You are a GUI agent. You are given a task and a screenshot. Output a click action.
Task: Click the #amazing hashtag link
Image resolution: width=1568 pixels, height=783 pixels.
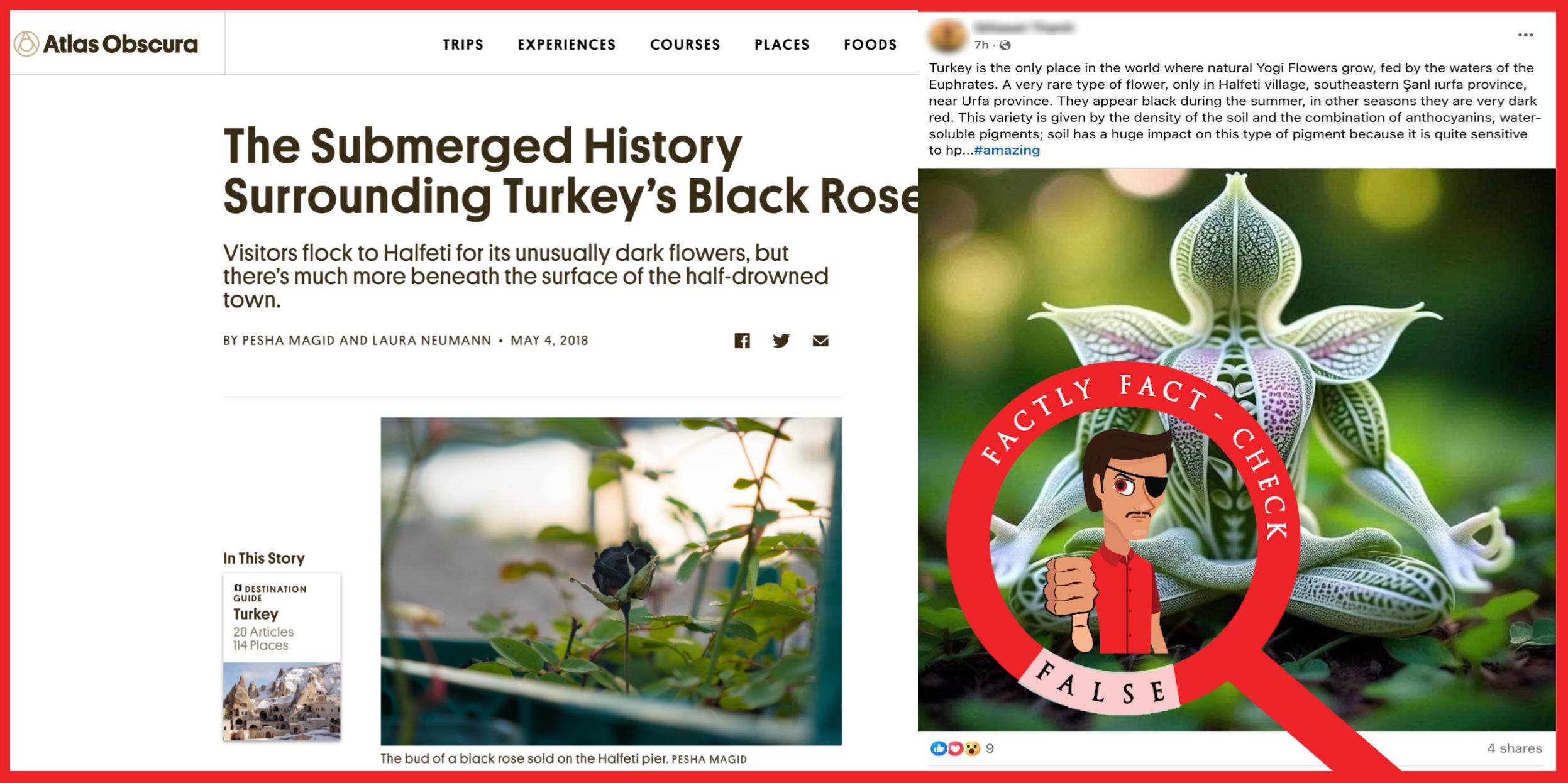(1007, 150)
